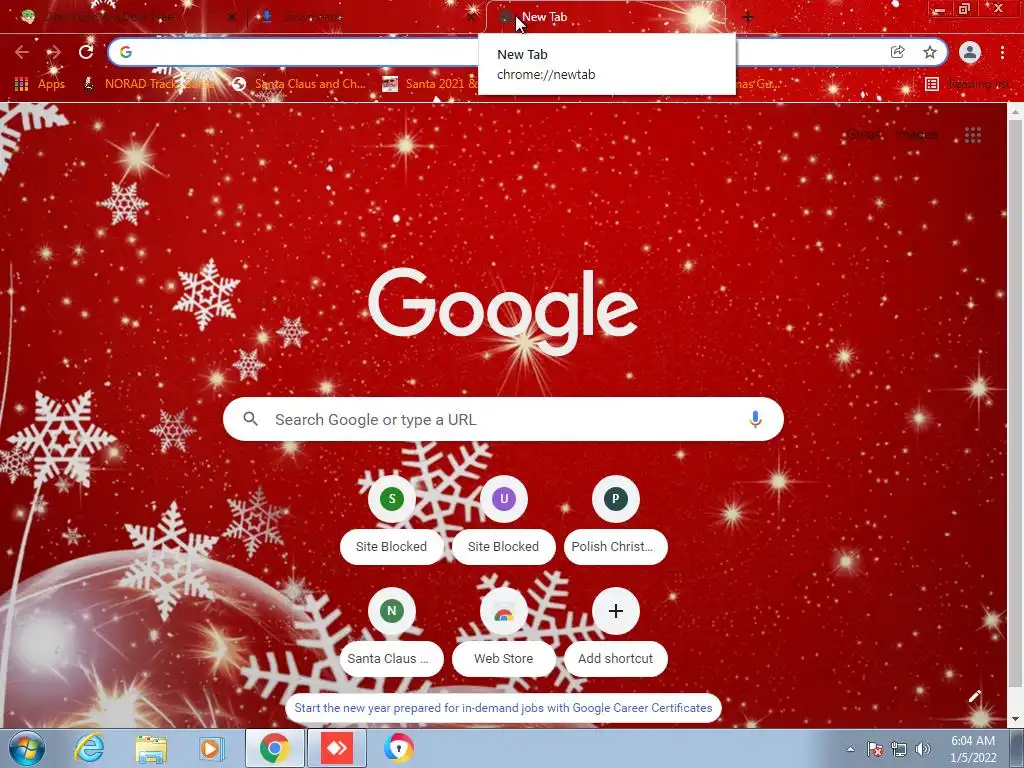Select the New Tab tab
The image size is (1024, 768).
(604, 17)
